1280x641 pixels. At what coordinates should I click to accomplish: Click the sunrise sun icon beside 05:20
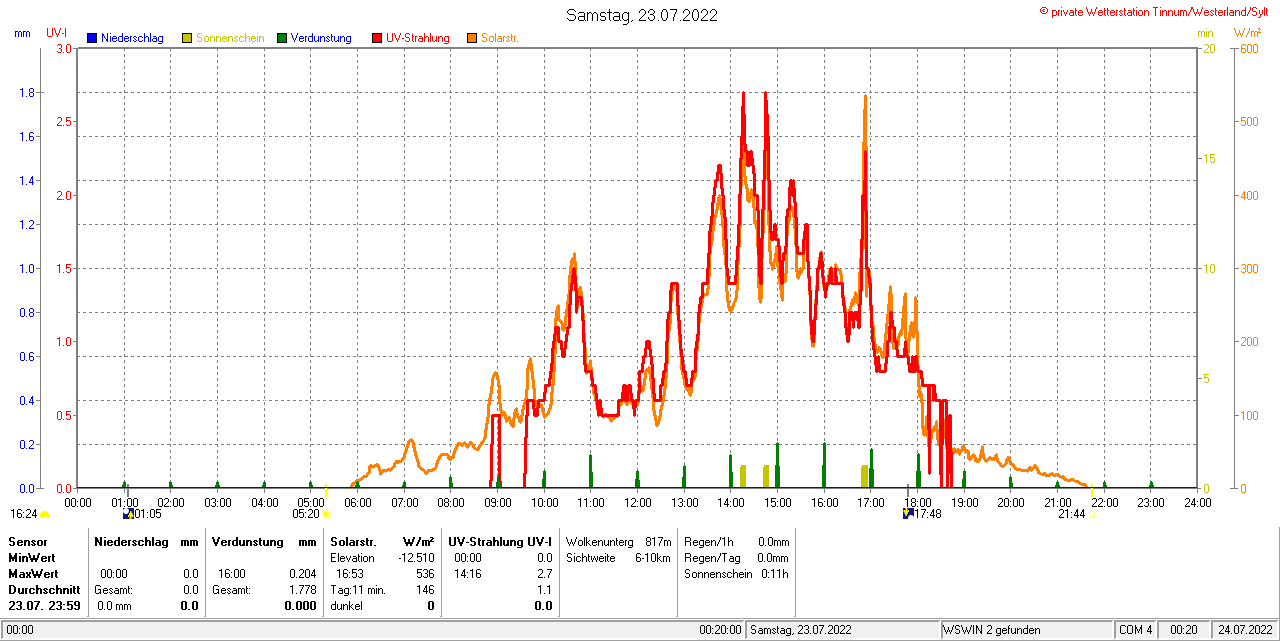coord(327,514)
